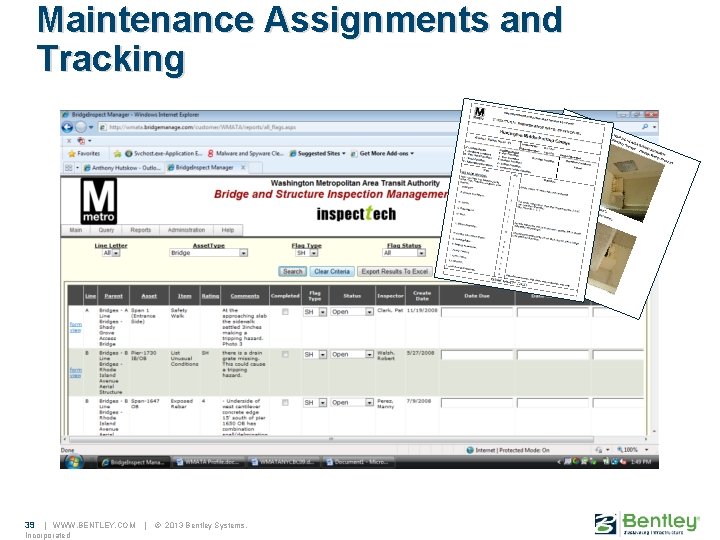
Task: Click the horizontal scrollbar under the table
Action: (x=332, y=439)
